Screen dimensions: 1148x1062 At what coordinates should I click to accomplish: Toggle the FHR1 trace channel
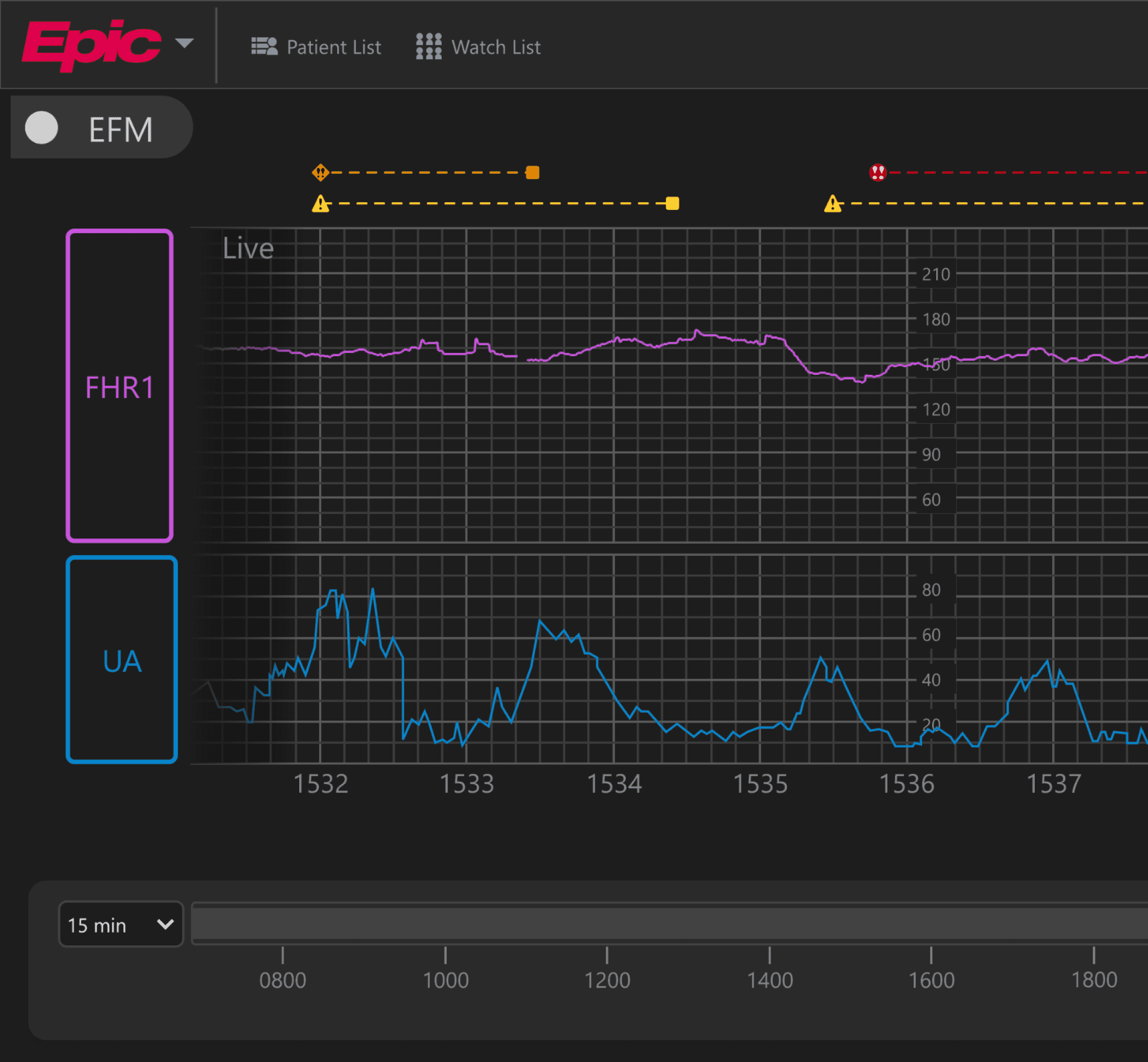120,386
